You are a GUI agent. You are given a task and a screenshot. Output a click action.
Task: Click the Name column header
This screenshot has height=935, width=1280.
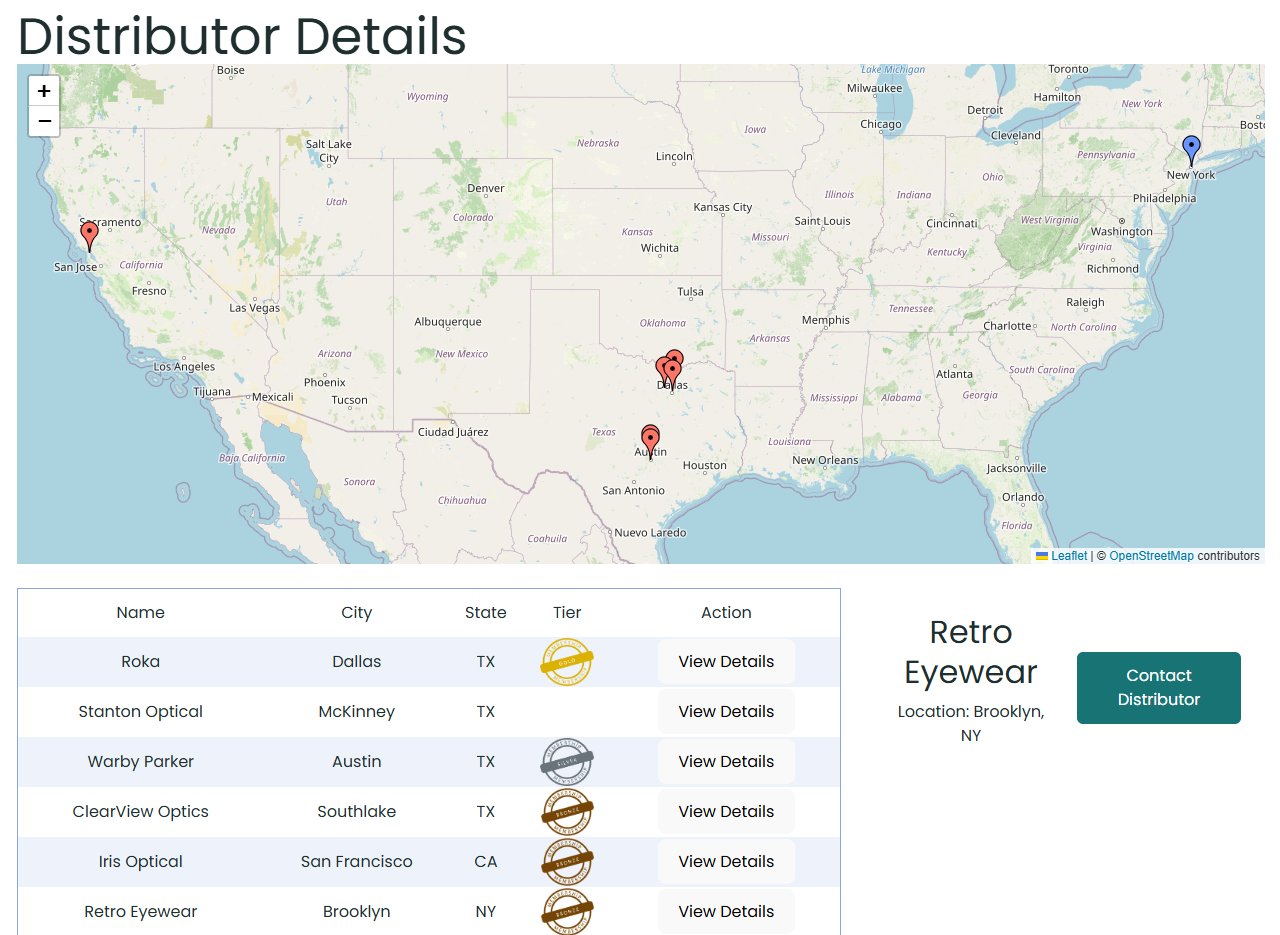141,613
